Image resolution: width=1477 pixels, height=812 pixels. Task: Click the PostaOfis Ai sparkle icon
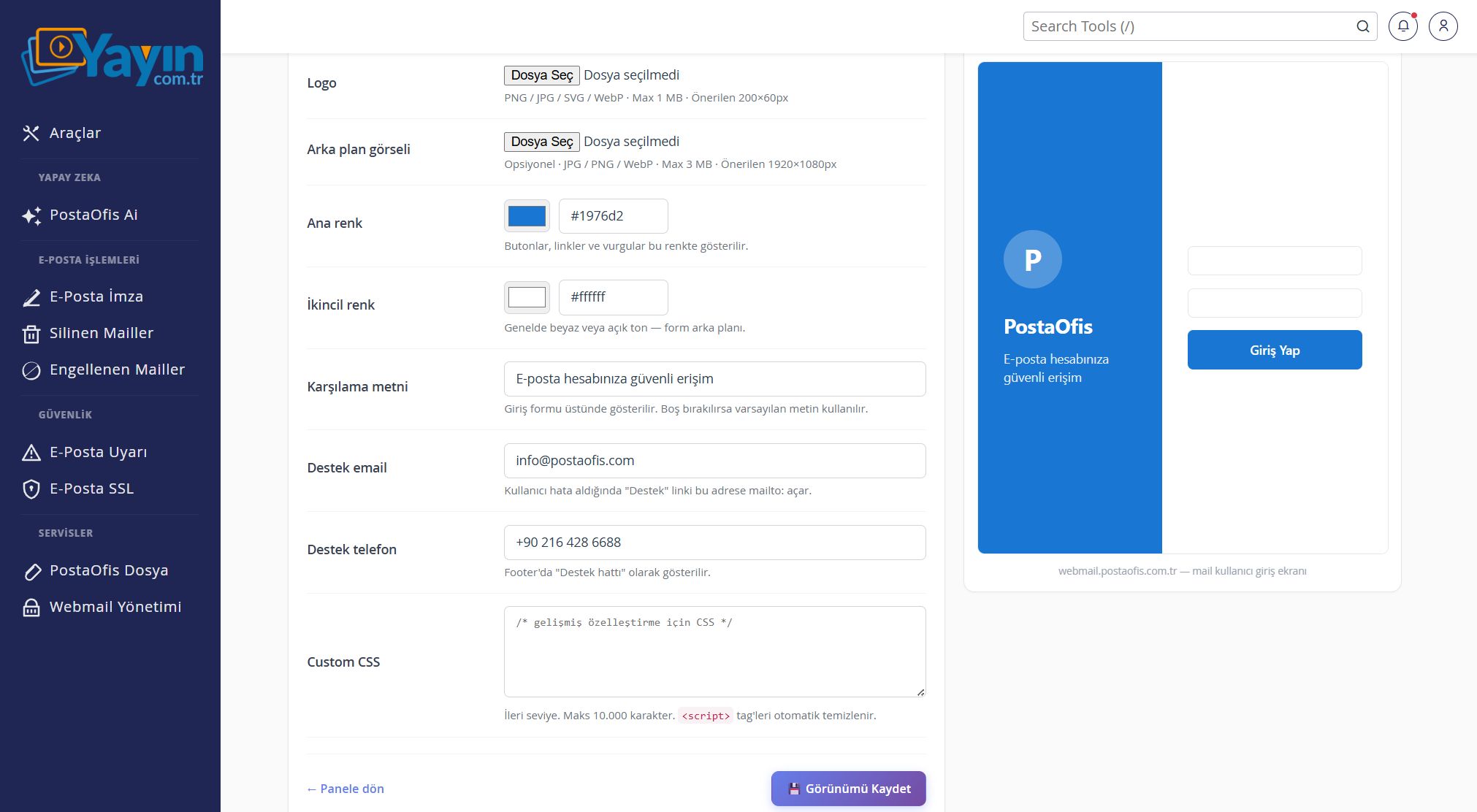[x=31, y=215]
